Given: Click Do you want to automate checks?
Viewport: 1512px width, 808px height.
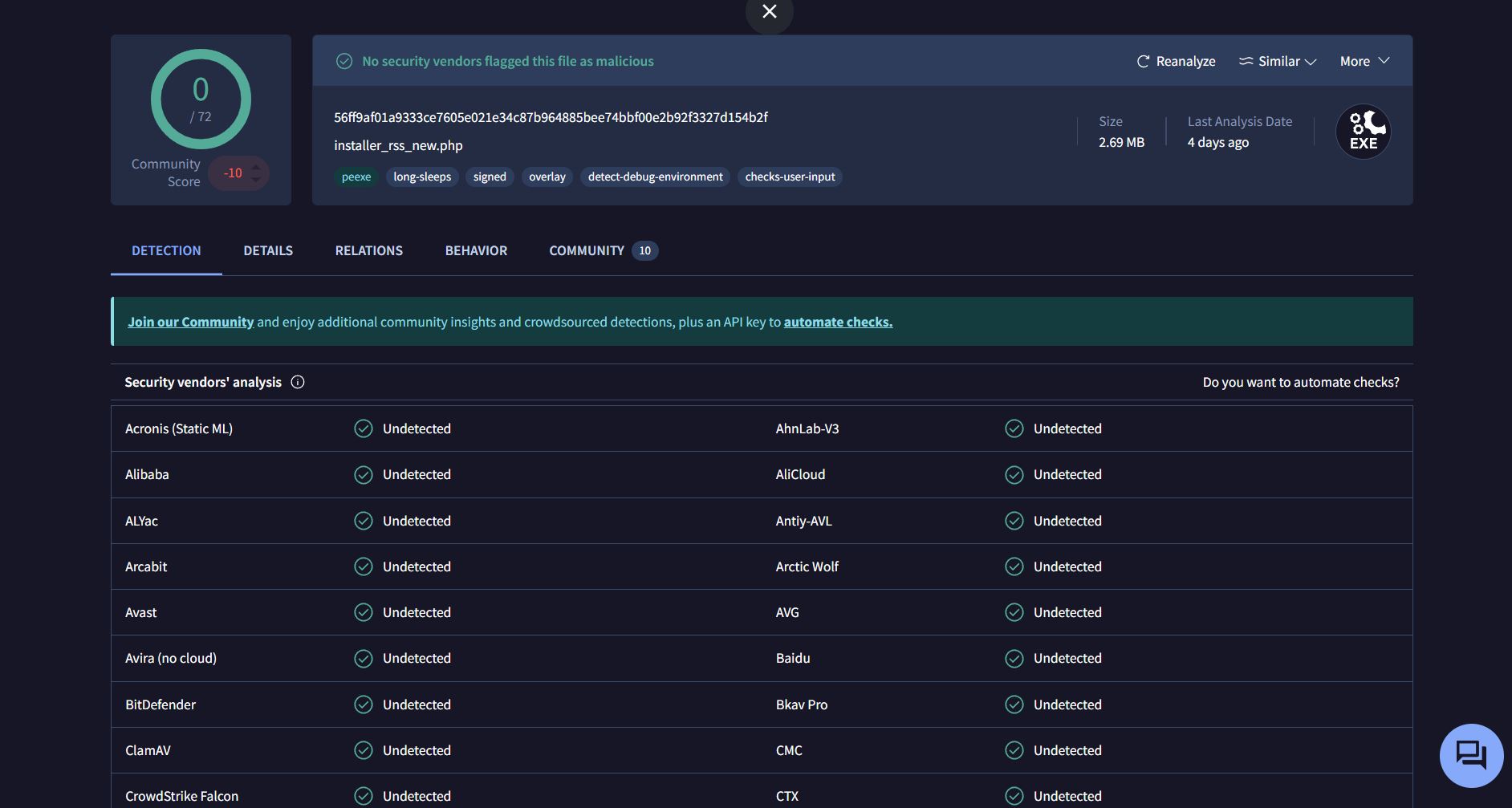Looking at the screenshot, I should (1300, 382).
